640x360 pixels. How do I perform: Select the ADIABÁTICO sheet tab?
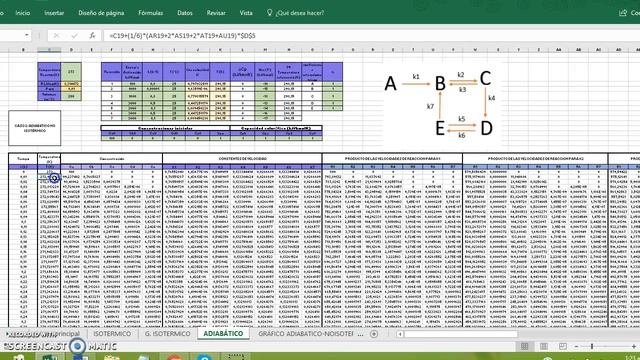point(223,334)
